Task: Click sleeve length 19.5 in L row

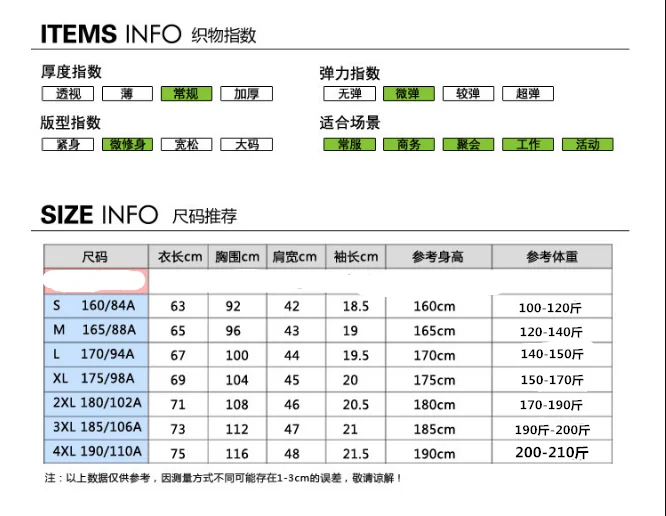Action: (x=356, y=355)
